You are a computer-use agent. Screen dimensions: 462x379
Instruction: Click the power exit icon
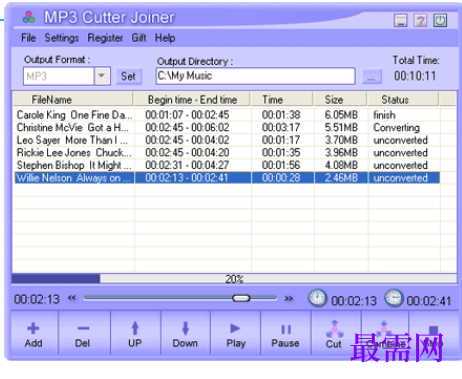pos(440,21)
